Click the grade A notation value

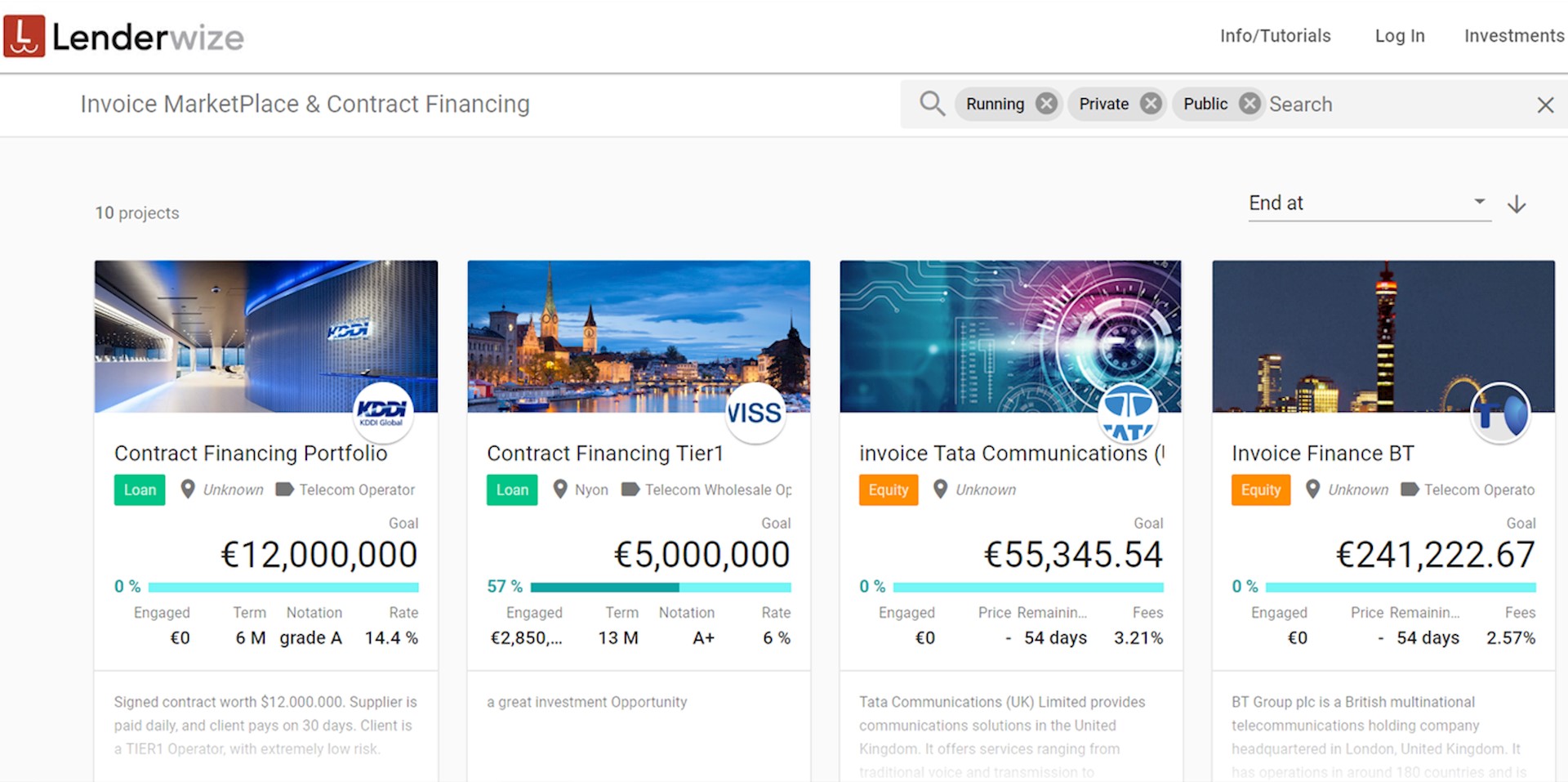[x=310, y=638]
